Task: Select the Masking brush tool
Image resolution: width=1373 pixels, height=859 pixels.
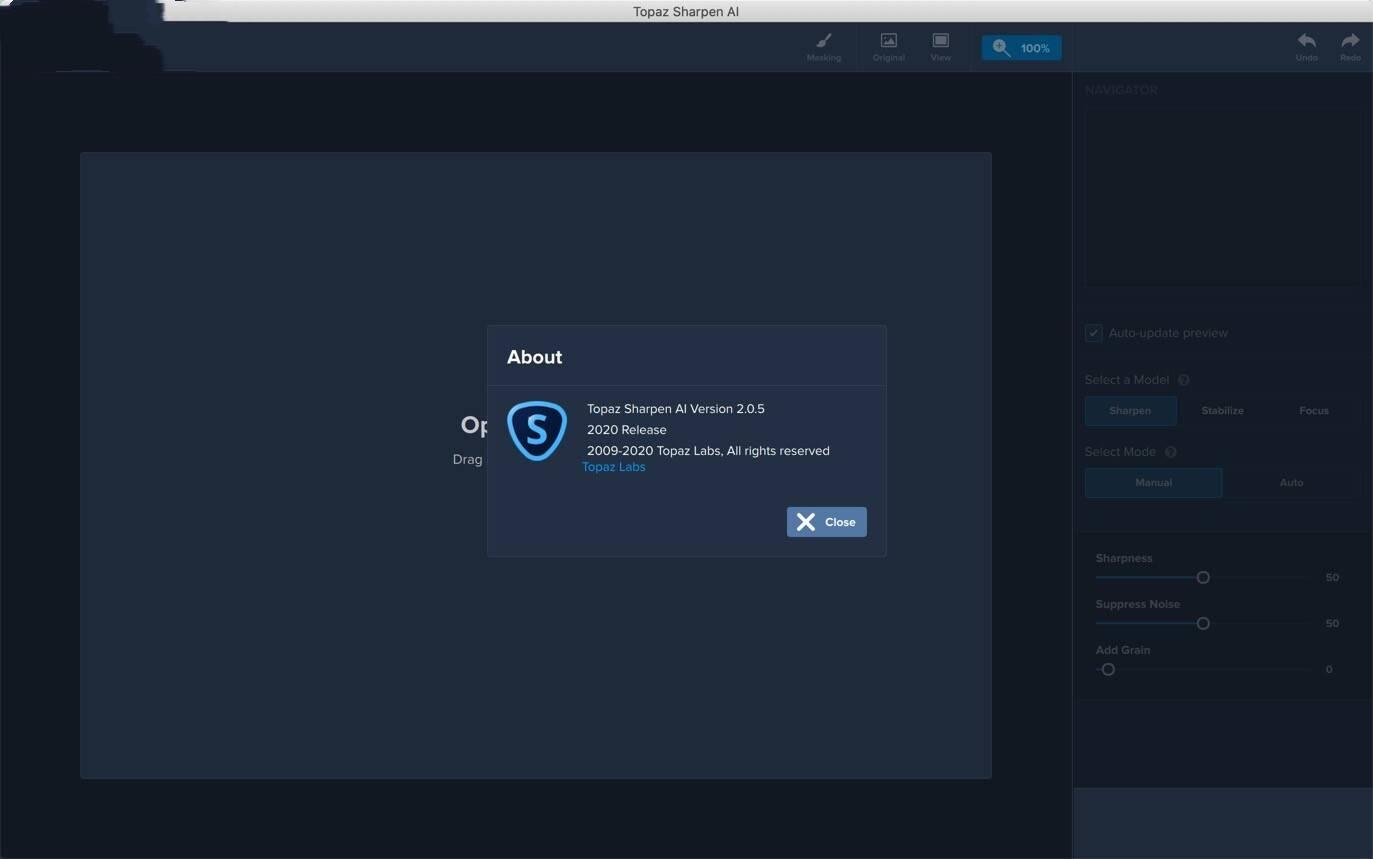Action: (824, 47)
